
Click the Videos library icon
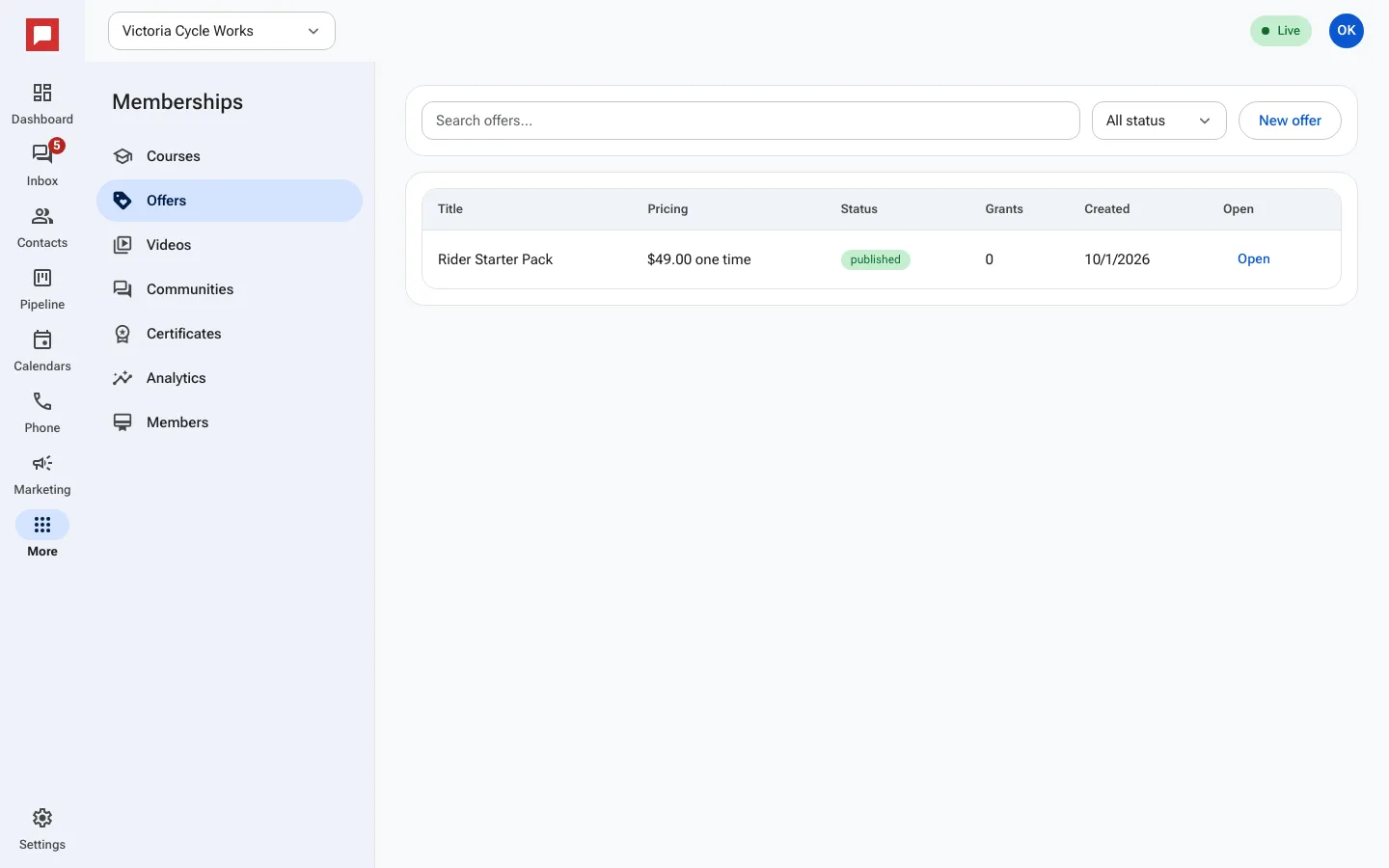pos(123,245)
